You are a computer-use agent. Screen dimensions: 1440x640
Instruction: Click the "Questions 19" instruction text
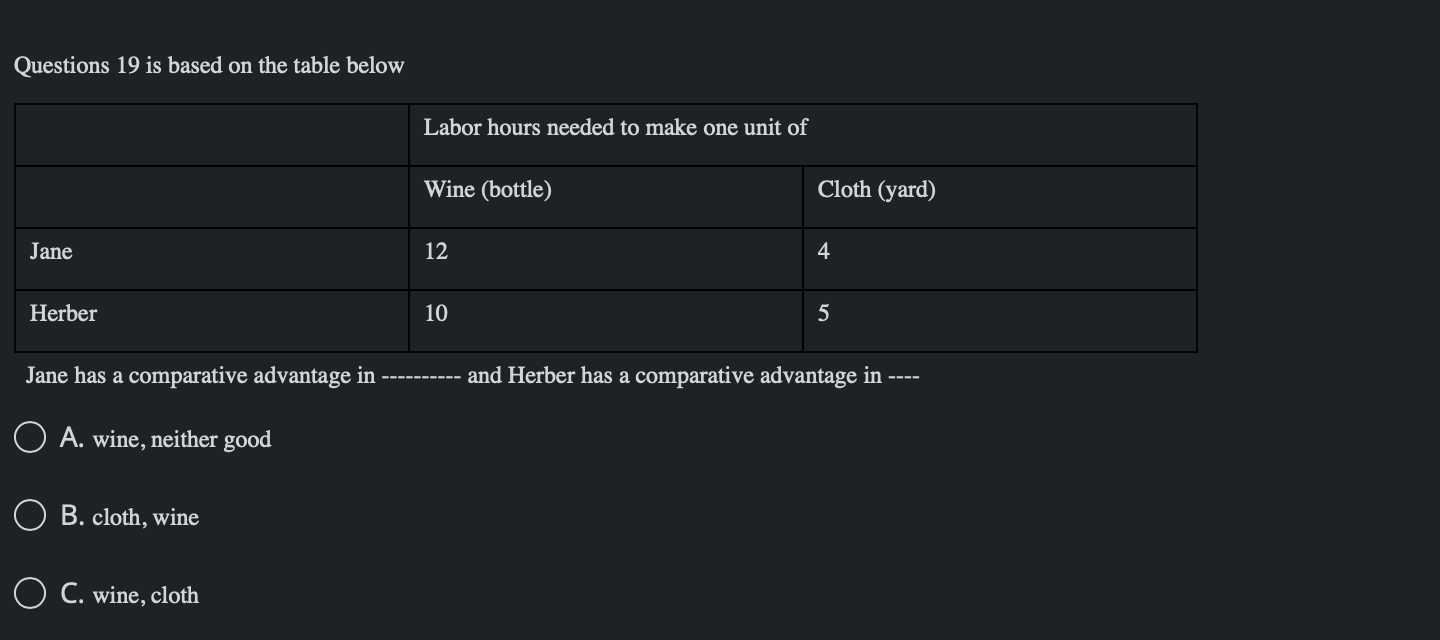click(x=209, y=66)
